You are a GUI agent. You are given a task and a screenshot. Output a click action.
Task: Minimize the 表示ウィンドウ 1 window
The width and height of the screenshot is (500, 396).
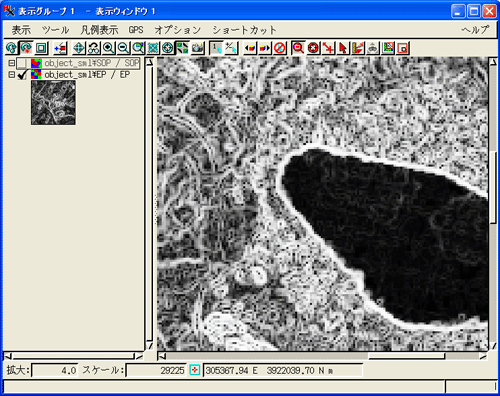point(458,11)
